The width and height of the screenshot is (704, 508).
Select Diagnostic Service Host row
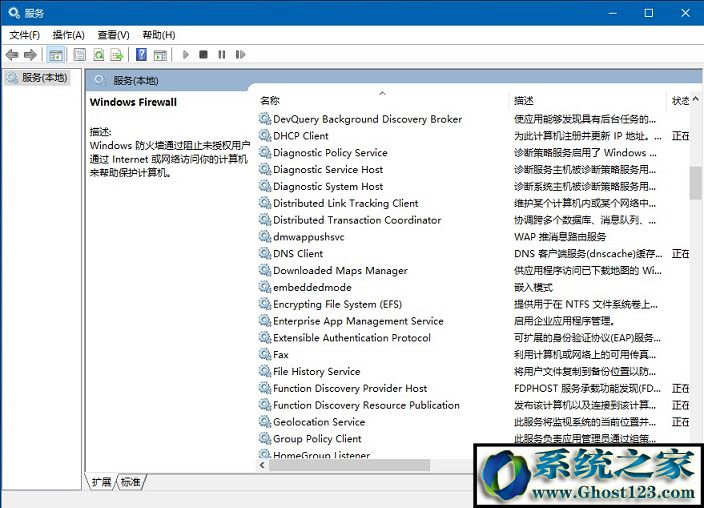coord(328,169)
